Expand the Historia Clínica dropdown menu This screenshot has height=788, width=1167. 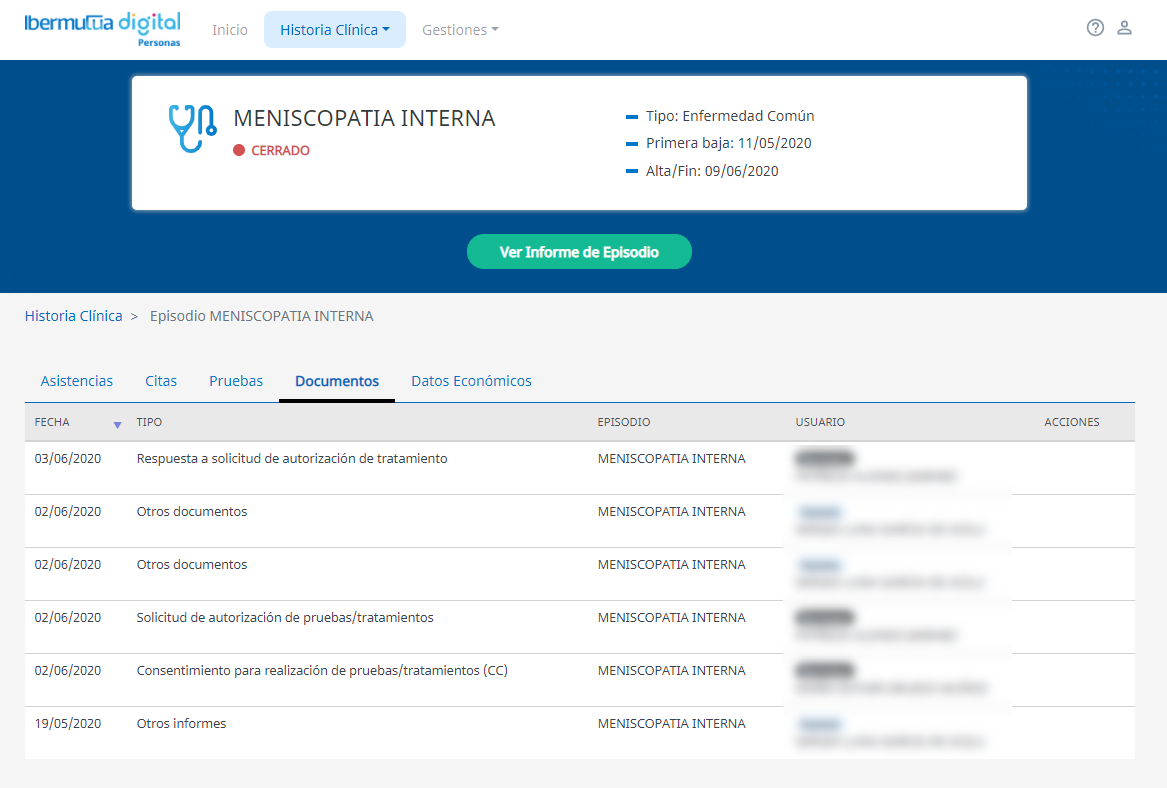[x=334, y=30]
